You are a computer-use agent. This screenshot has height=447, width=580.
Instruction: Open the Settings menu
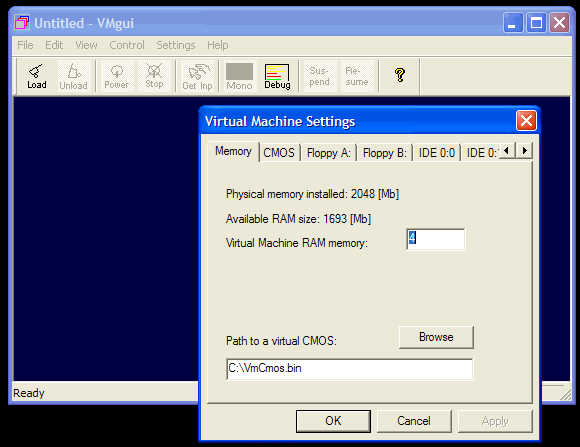176,45
